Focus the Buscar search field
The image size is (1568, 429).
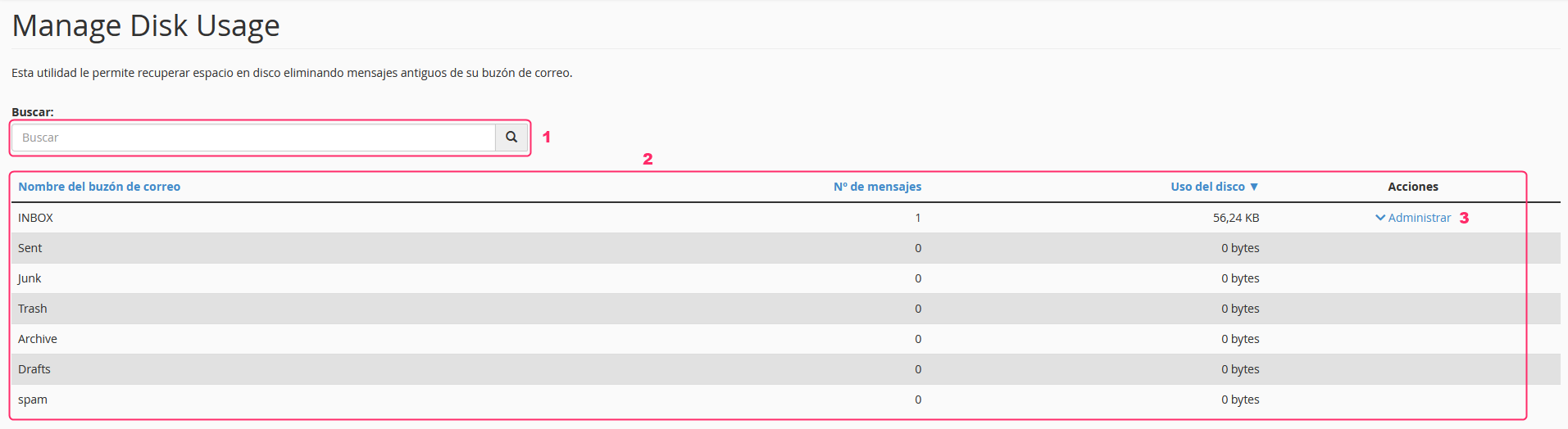254,138
